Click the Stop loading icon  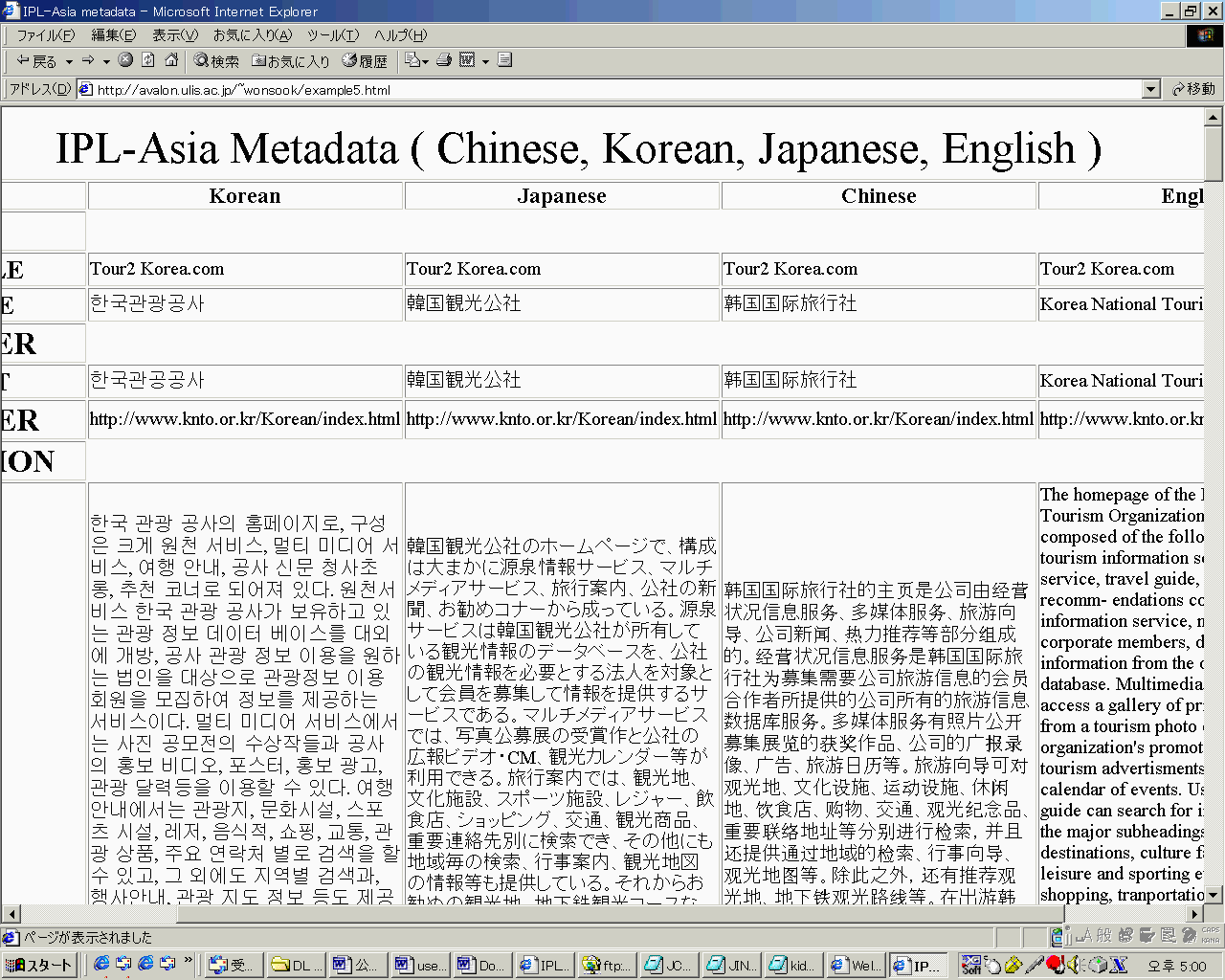[x=125, y=60]
